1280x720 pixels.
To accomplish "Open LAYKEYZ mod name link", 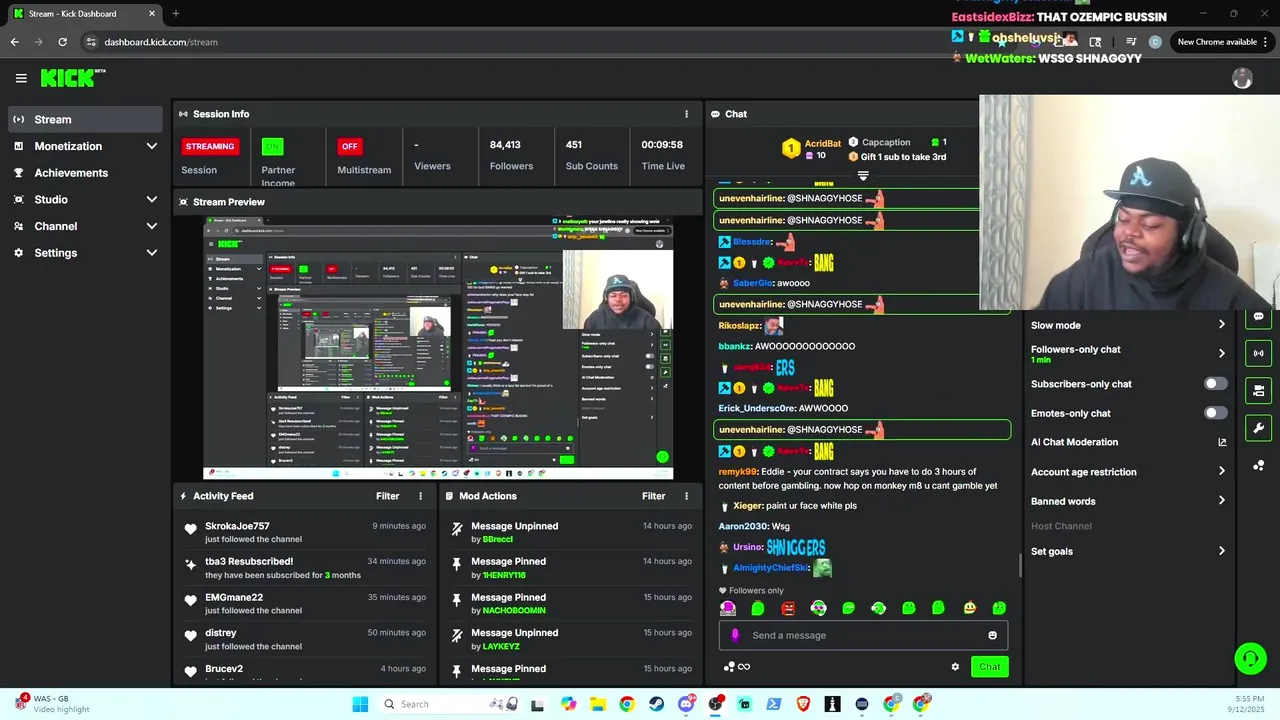I will click(501, 646).
